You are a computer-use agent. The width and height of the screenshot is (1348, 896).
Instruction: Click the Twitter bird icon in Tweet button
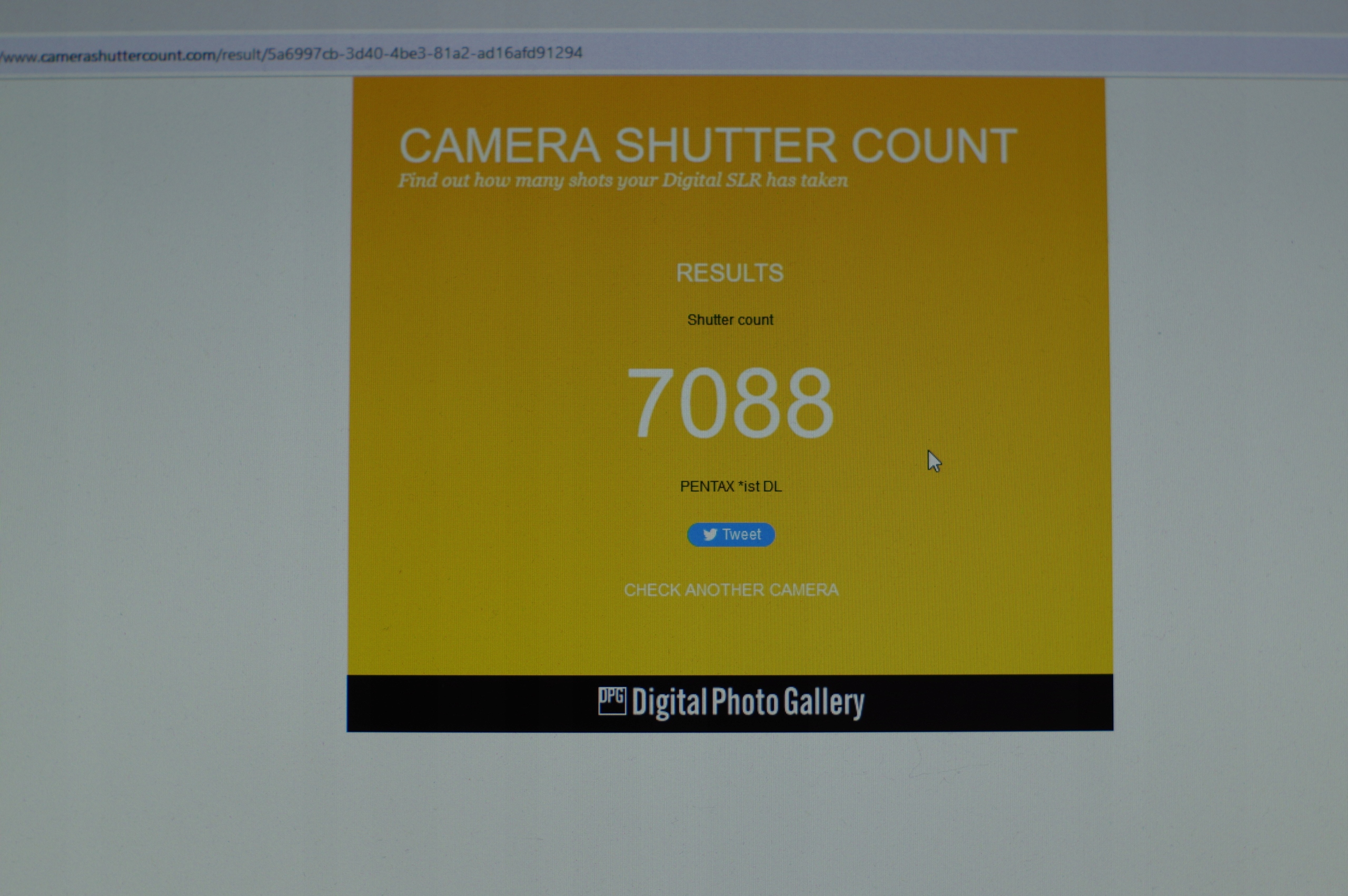click(710, 535)
